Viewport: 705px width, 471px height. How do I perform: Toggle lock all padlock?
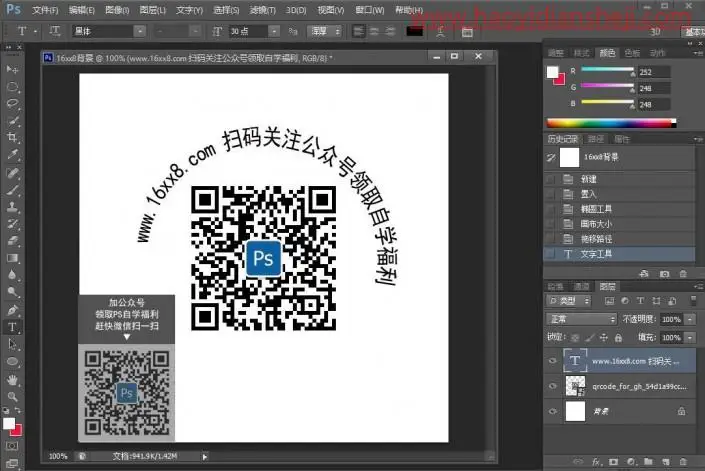(618, 337)
